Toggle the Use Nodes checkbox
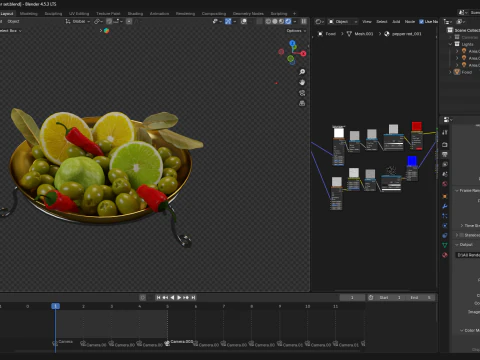480x360 pixels. (x=421, y=21)
